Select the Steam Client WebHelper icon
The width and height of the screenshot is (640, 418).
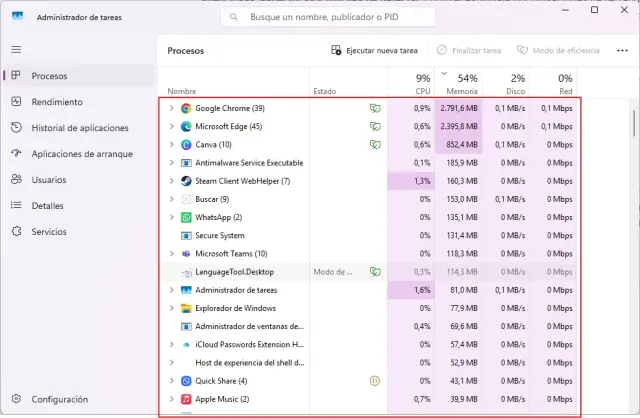point(186,181)
